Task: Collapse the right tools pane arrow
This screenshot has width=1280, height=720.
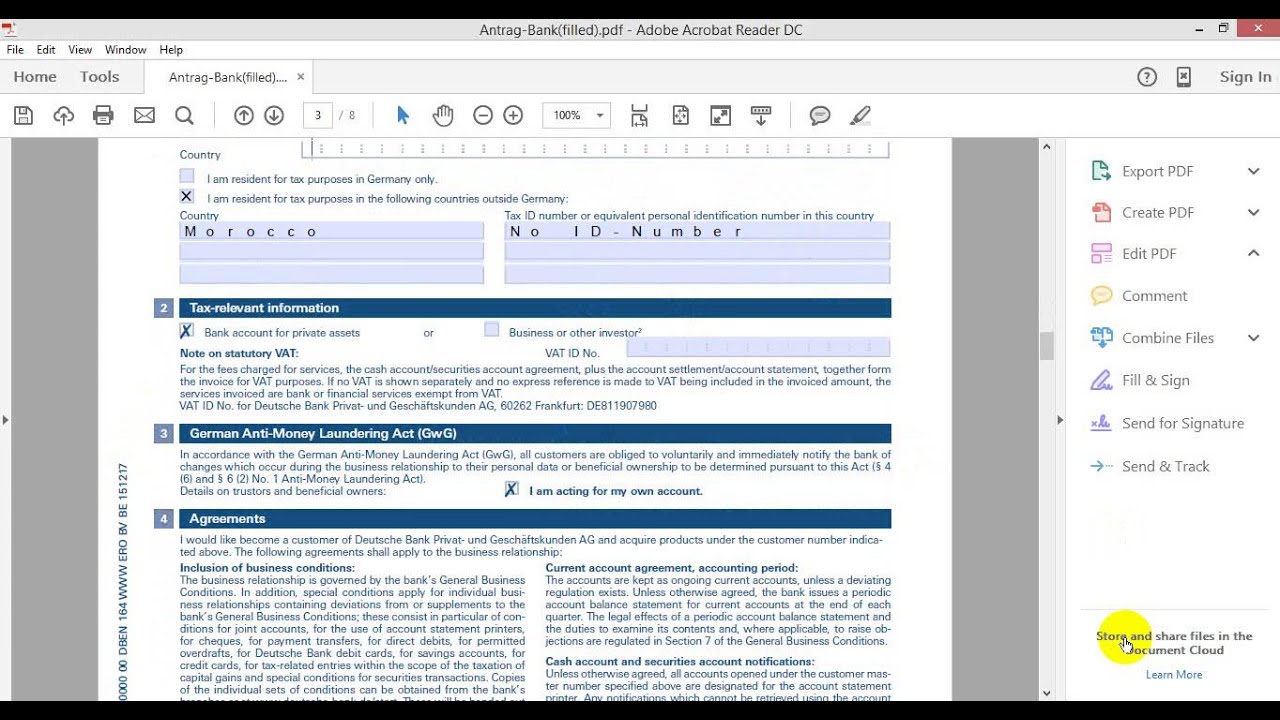Action: pos(1060,420)
